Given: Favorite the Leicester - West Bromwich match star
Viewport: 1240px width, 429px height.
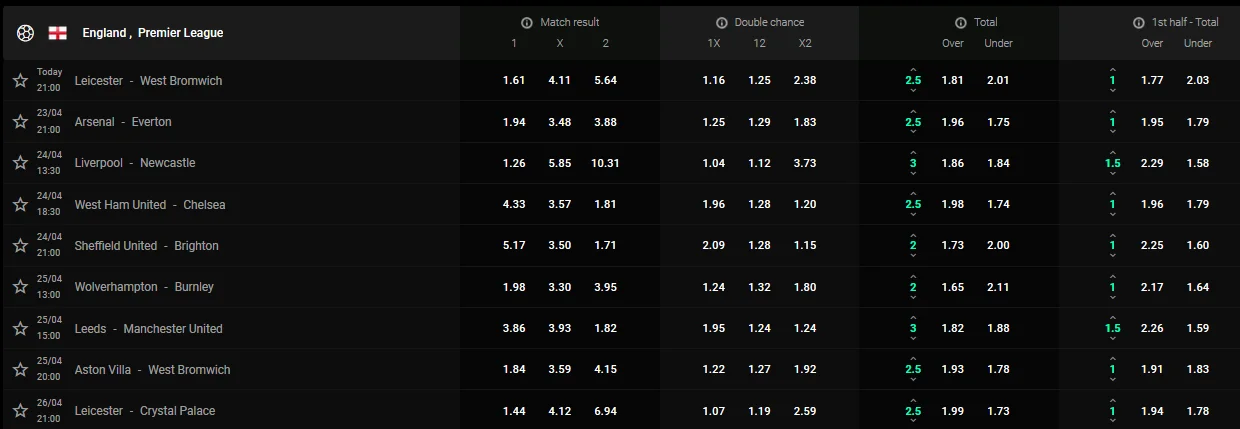Looking at the screenshot, I should (20, 80).
